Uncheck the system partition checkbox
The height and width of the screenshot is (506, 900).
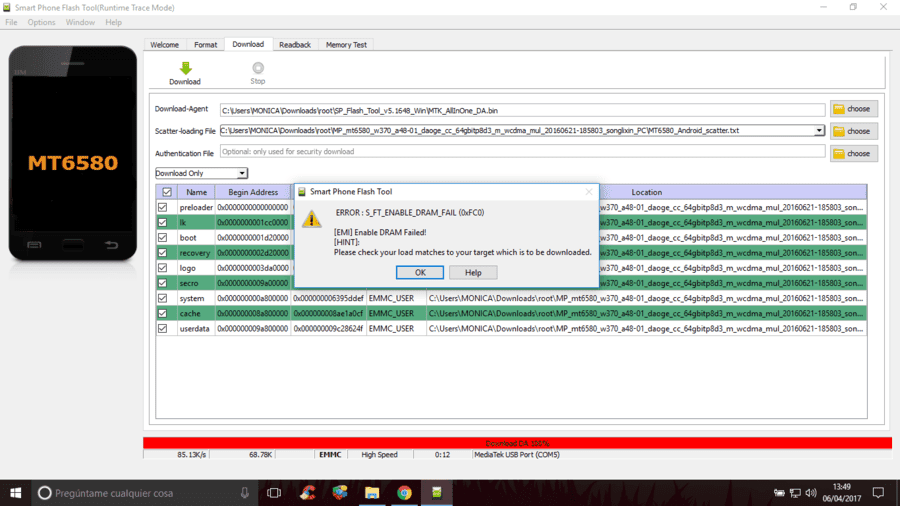coord(162,298)
